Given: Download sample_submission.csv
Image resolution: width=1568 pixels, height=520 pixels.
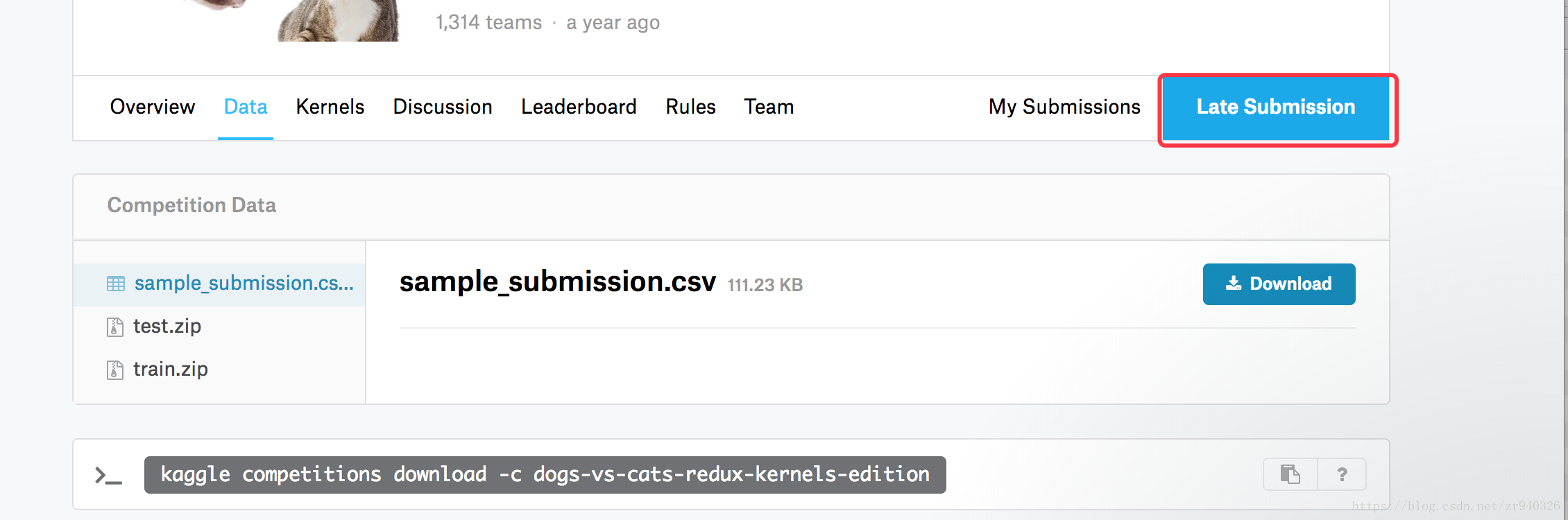Looking at the screenshot, I should [1279, 284].
